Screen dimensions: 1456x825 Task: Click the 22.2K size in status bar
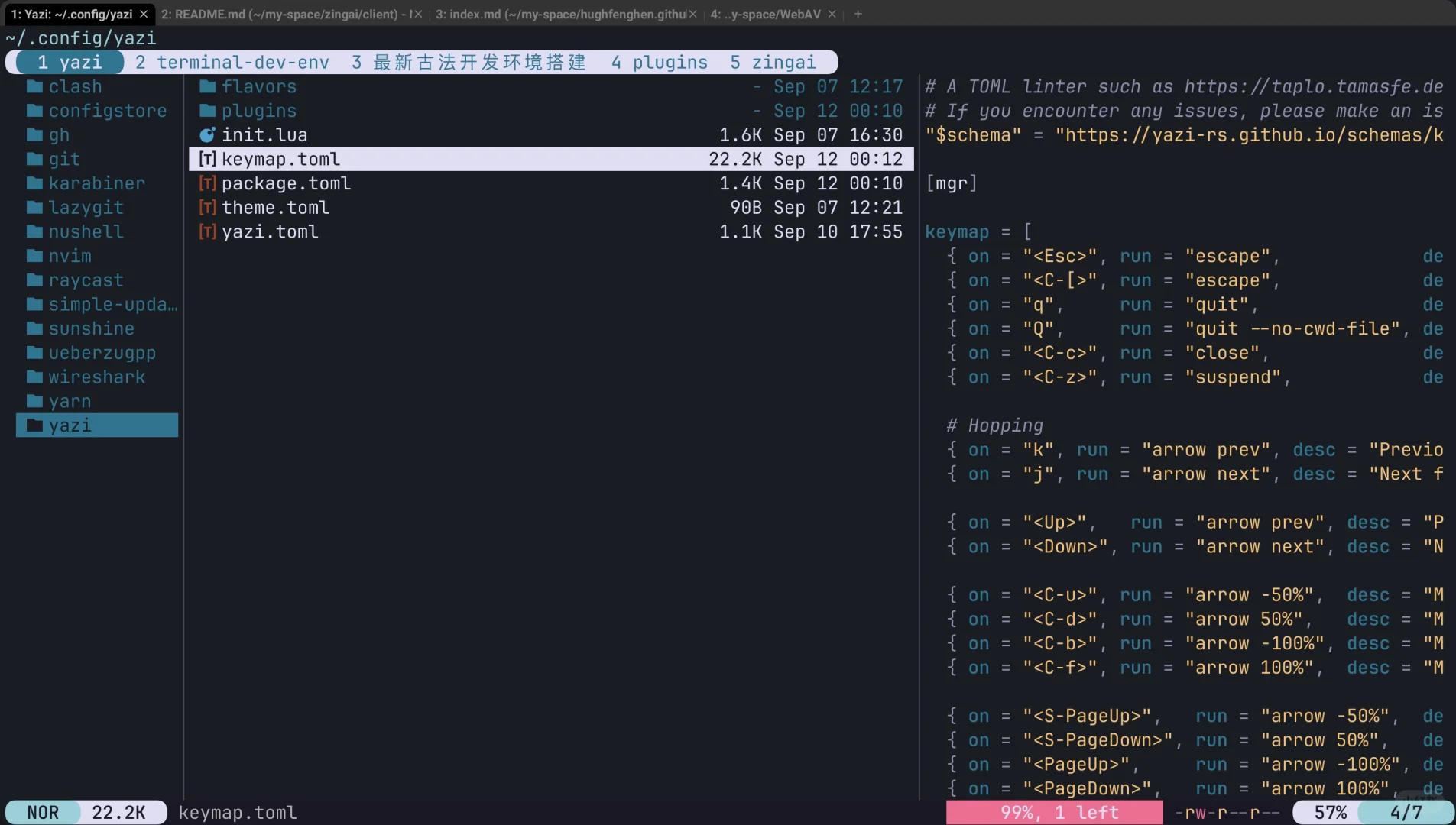(118, 812)
